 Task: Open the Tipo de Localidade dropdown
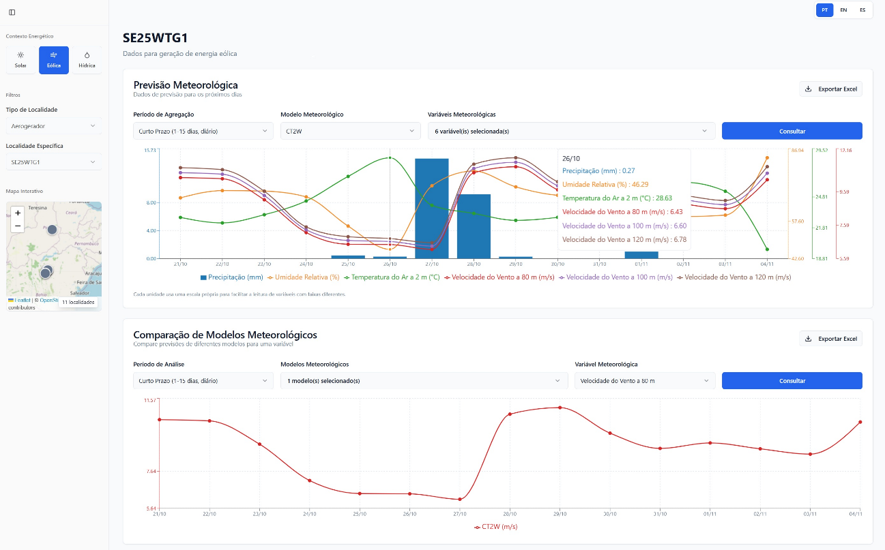tap(54, 126)
